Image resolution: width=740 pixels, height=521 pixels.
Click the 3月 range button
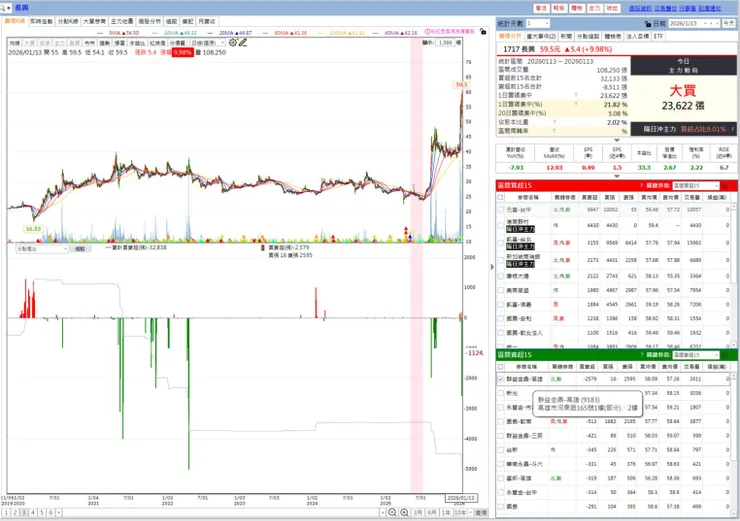tap(418, 513)
